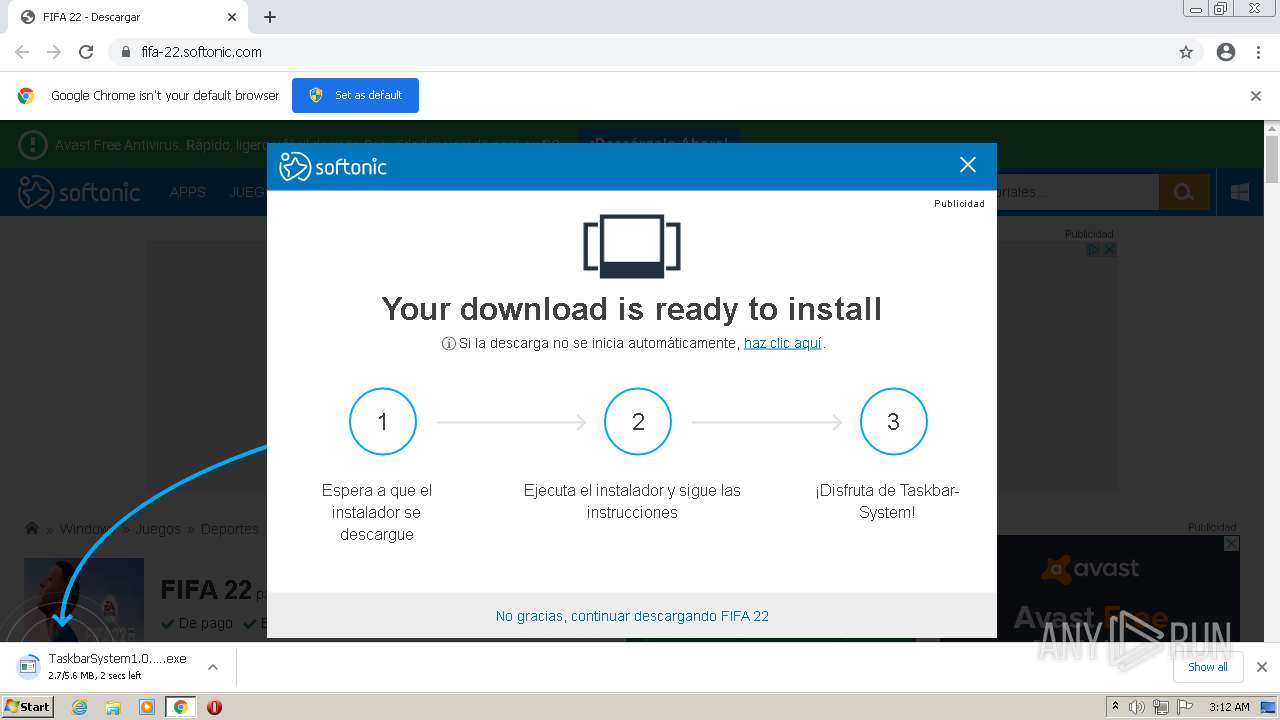1280x720 pixels.
Task: Open the Chrome three-dot menu
Action: pyautogui.click(x=1258, y=52)
